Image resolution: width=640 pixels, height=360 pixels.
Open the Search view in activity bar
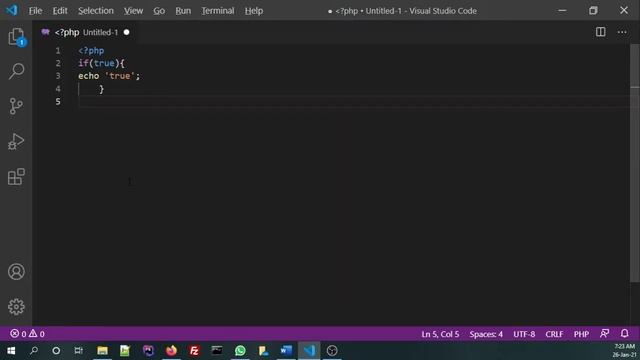tap(16, 71)
